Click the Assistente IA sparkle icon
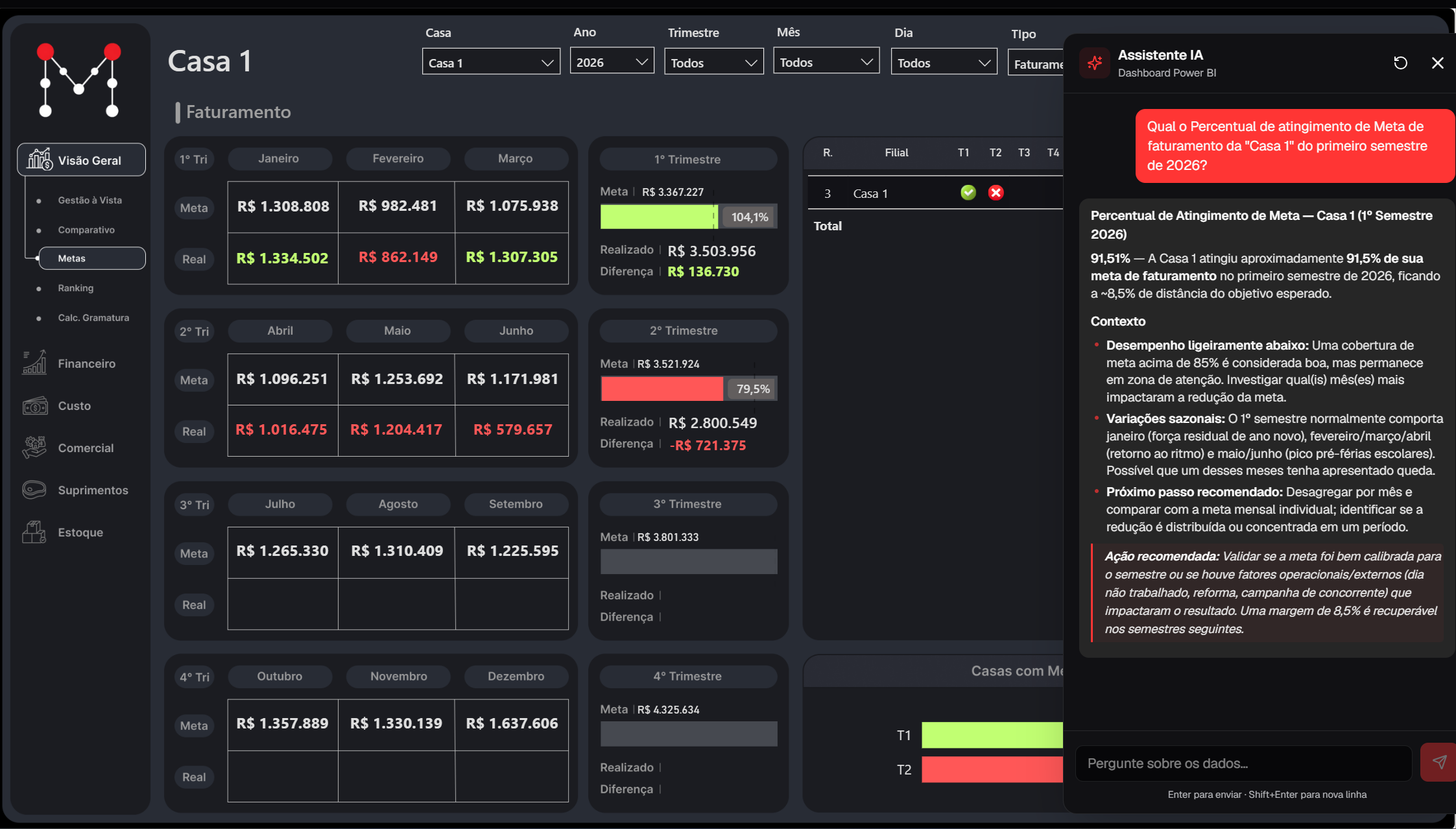 point(1095,63)
